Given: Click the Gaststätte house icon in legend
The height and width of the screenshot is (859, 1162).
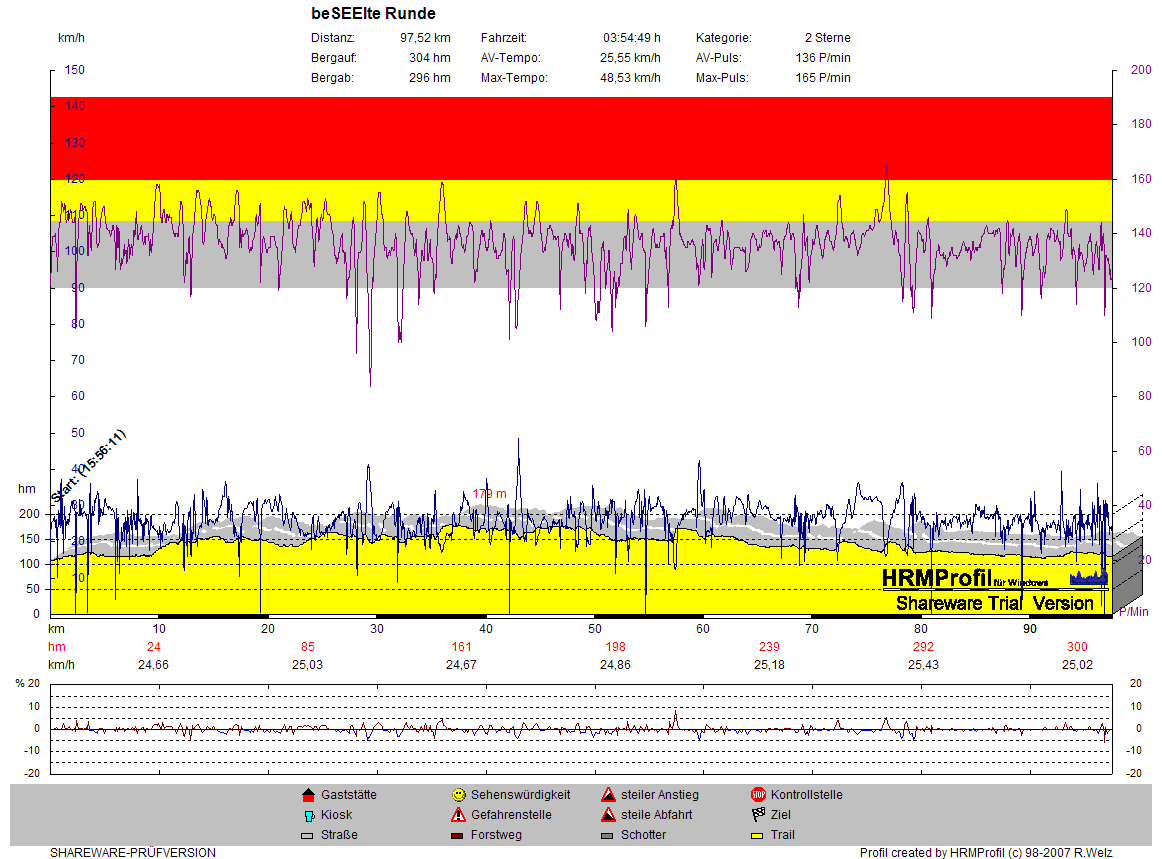Looking at the screenshot, I should [x=308, y=795].
